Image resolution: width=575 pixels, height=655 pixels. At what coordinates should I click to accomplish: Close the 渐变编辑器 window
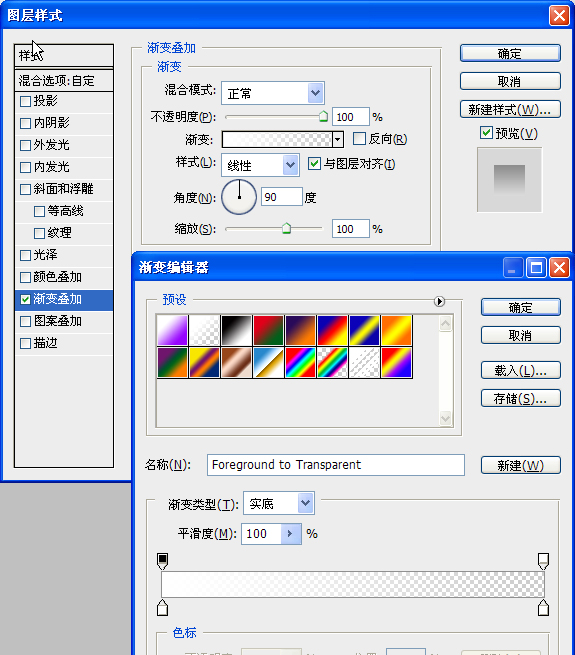click(x=560, y=267)
